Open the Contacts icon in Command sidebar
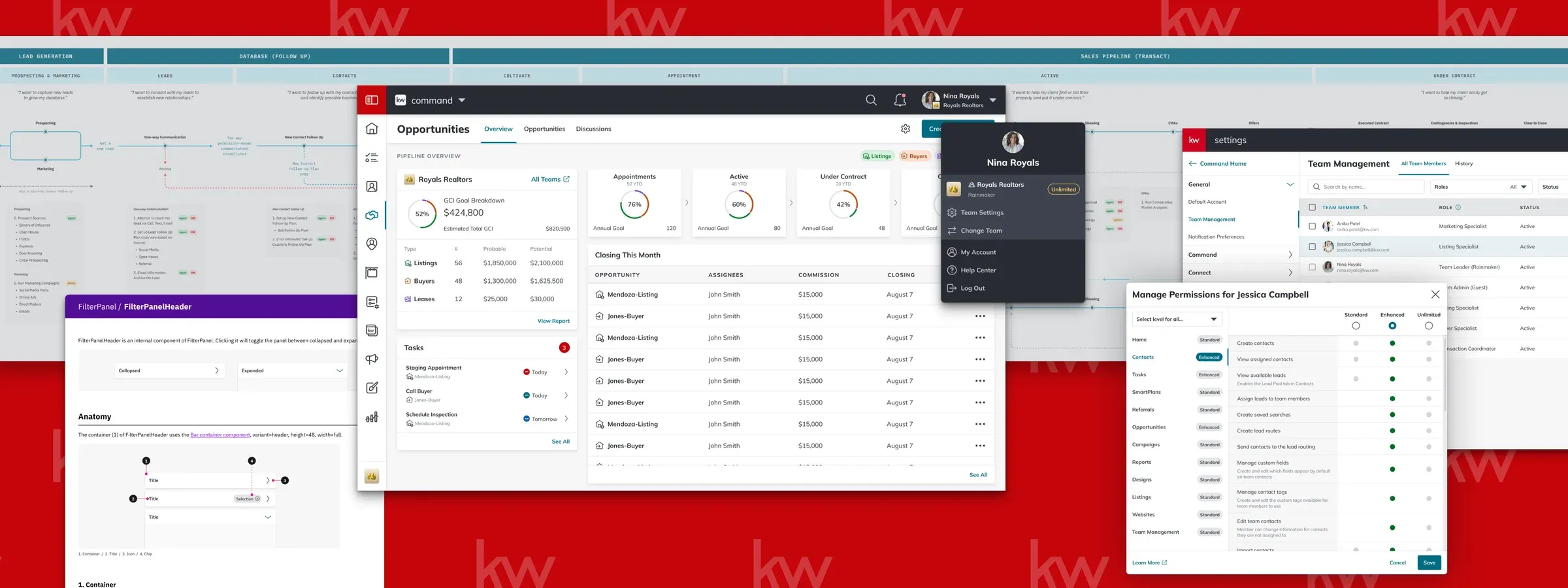 [372, 186]
